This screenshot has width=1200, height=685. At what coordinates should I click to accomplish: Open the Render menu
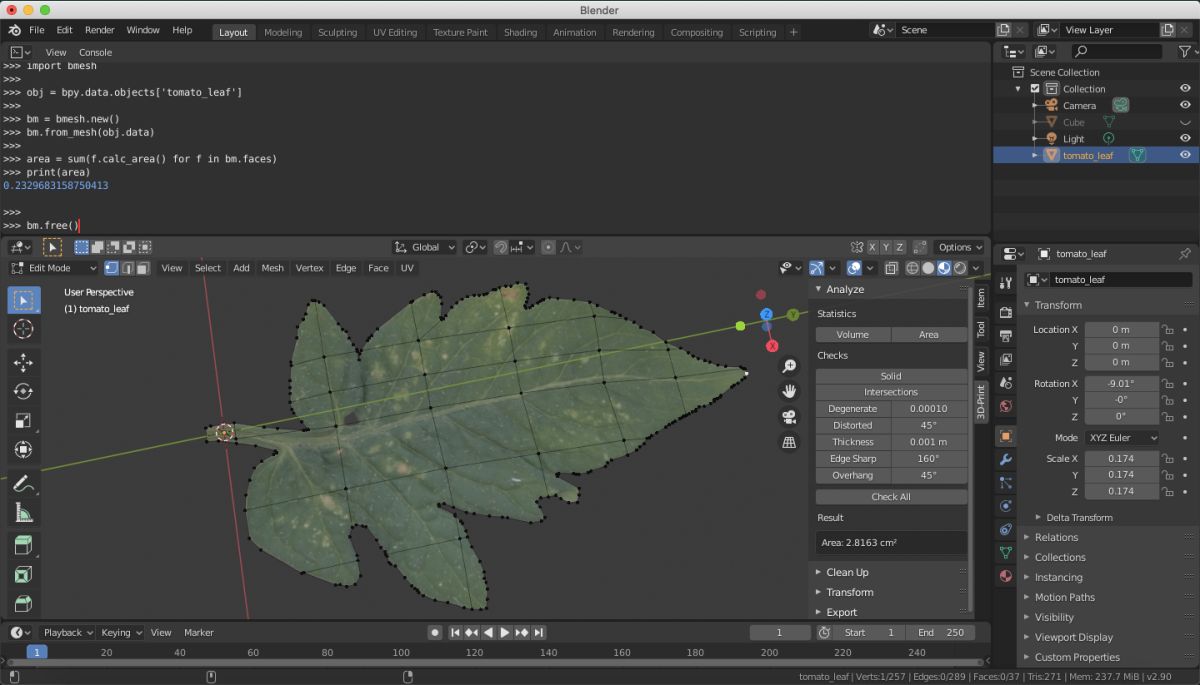tap(99, 30)
